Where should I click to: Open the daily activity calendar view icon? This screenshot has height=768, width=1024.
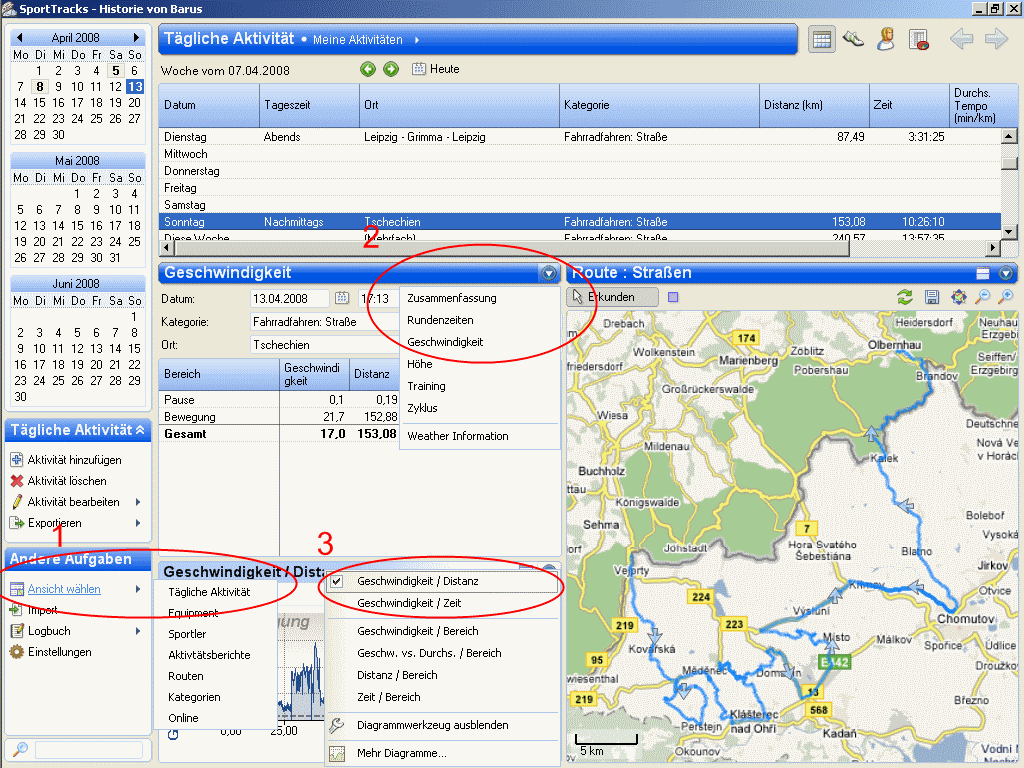pos(822,40)
